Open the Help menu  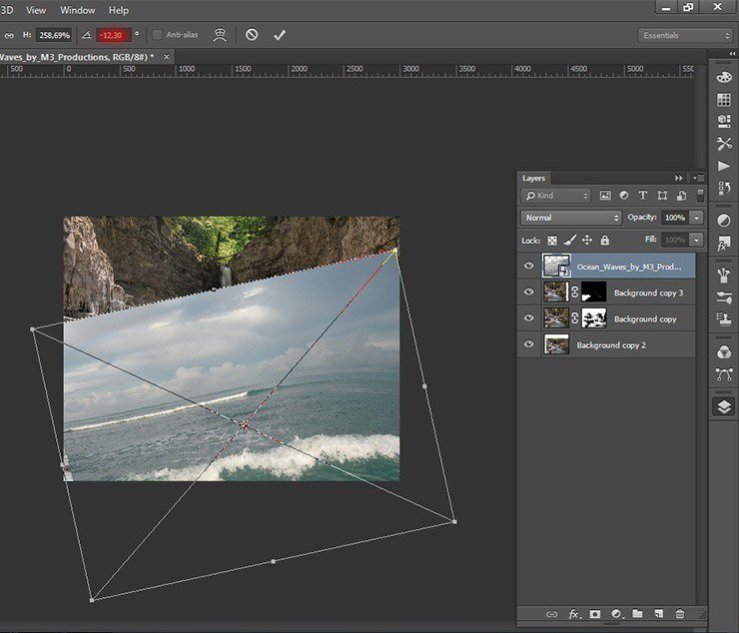(x=118, y=10)
